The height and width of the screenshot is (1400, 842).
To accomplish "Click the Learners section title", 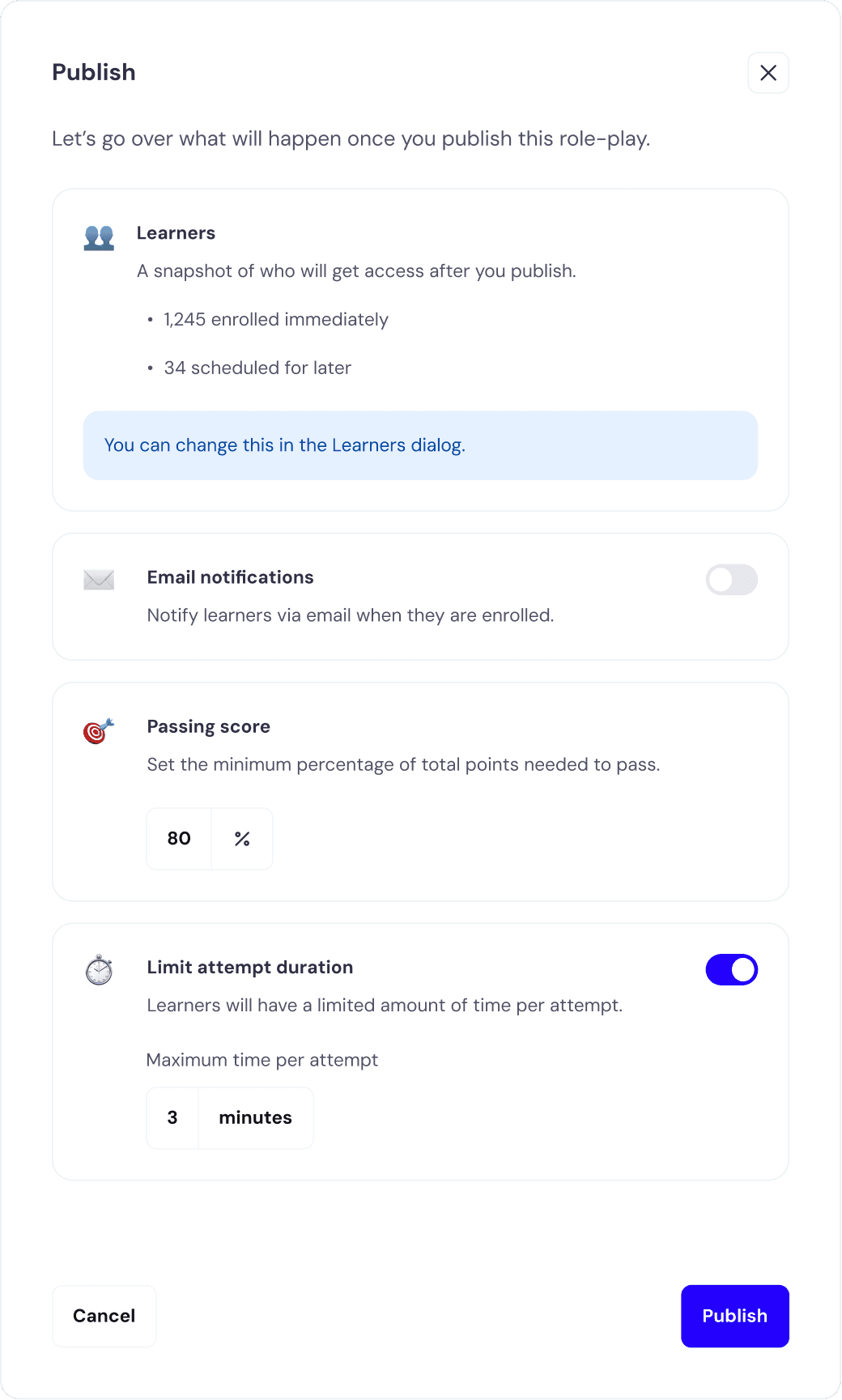I will pos(176,233).
